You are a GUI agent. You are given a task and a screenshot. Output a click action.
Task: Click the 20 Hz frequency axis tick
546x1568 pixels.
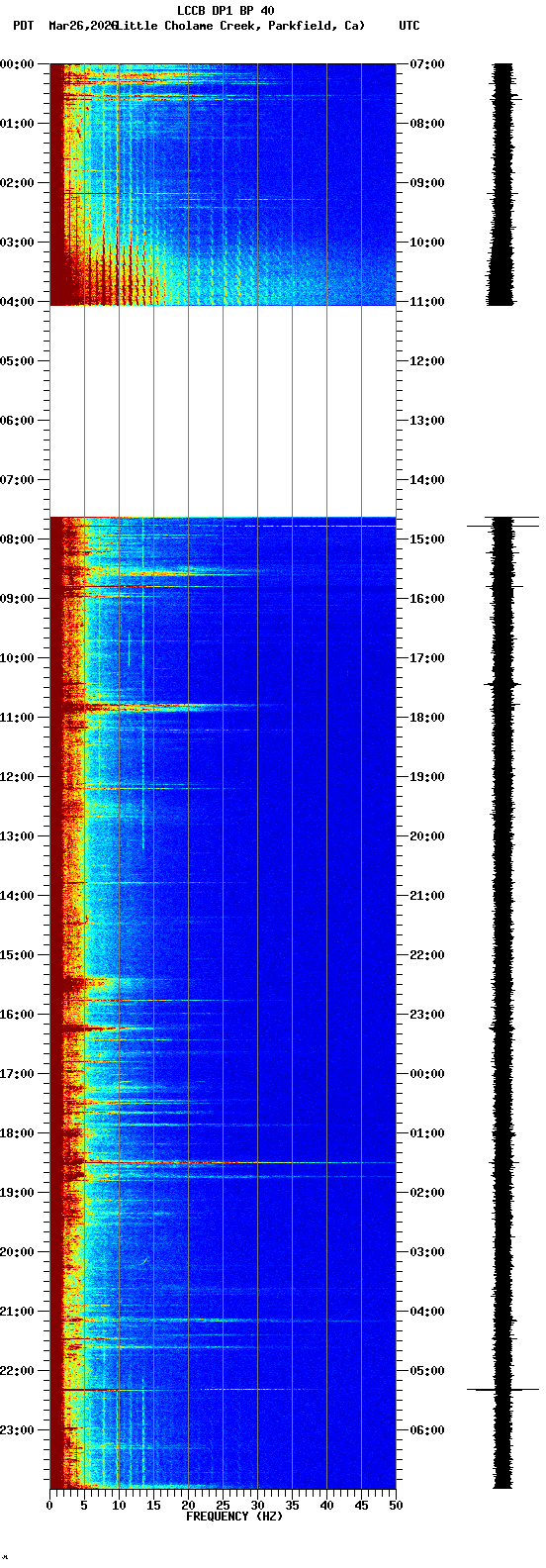(x=188, y=1506)
